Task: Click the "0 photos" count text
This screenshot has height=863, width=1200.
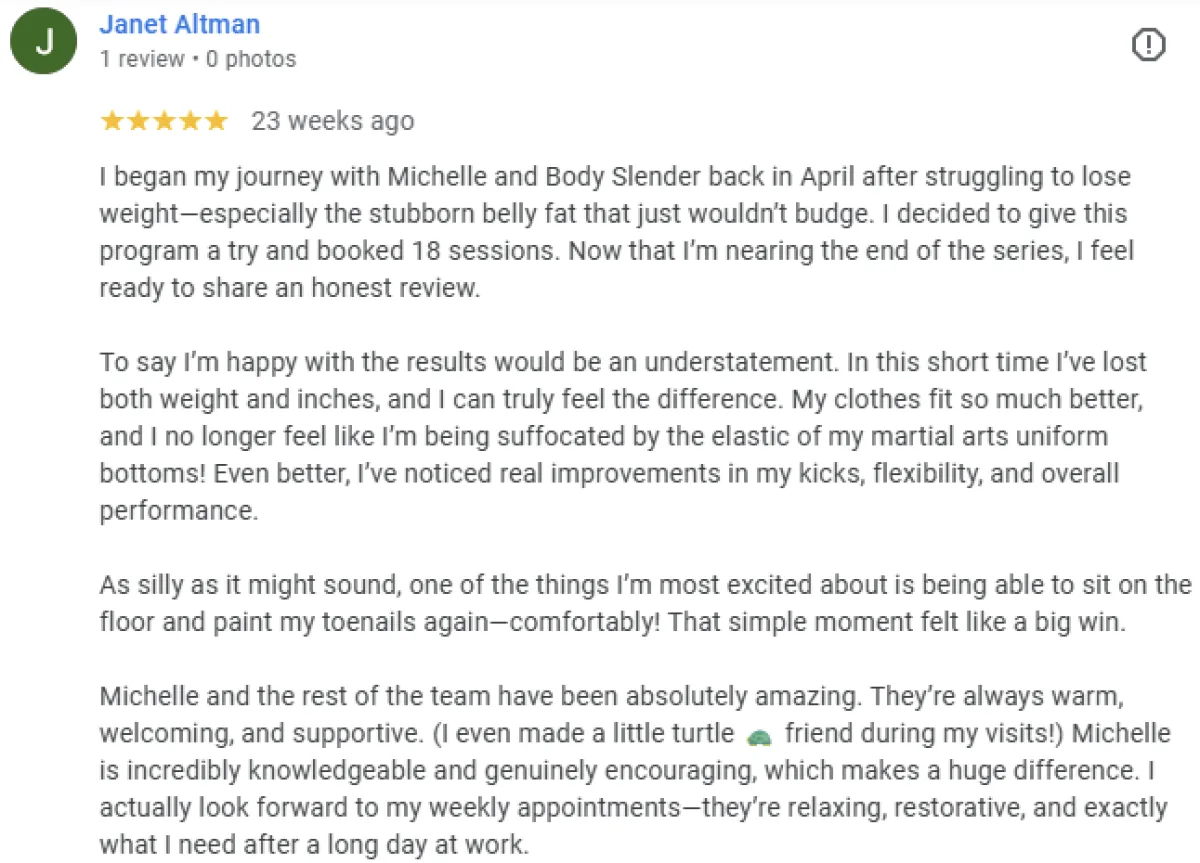Action: [x=251, y=59]
